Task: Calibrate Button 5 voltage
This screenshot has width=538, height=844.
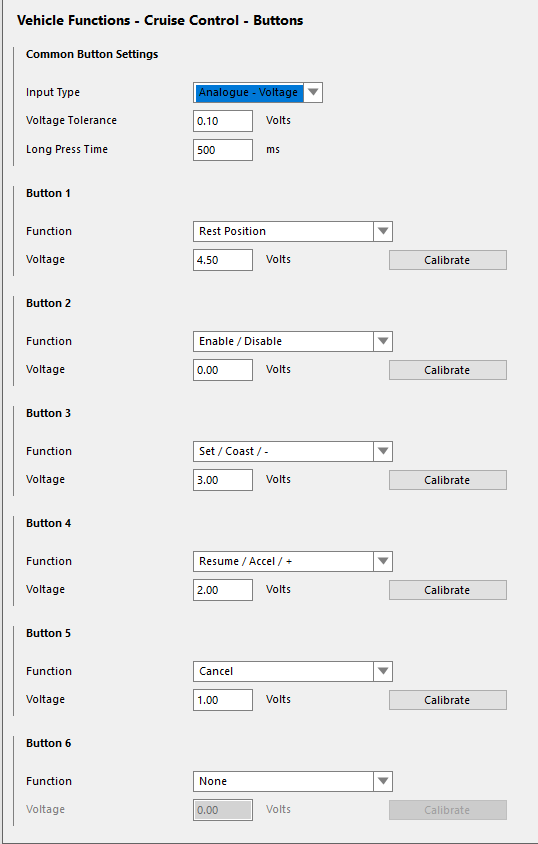Action: click(448, 700)
